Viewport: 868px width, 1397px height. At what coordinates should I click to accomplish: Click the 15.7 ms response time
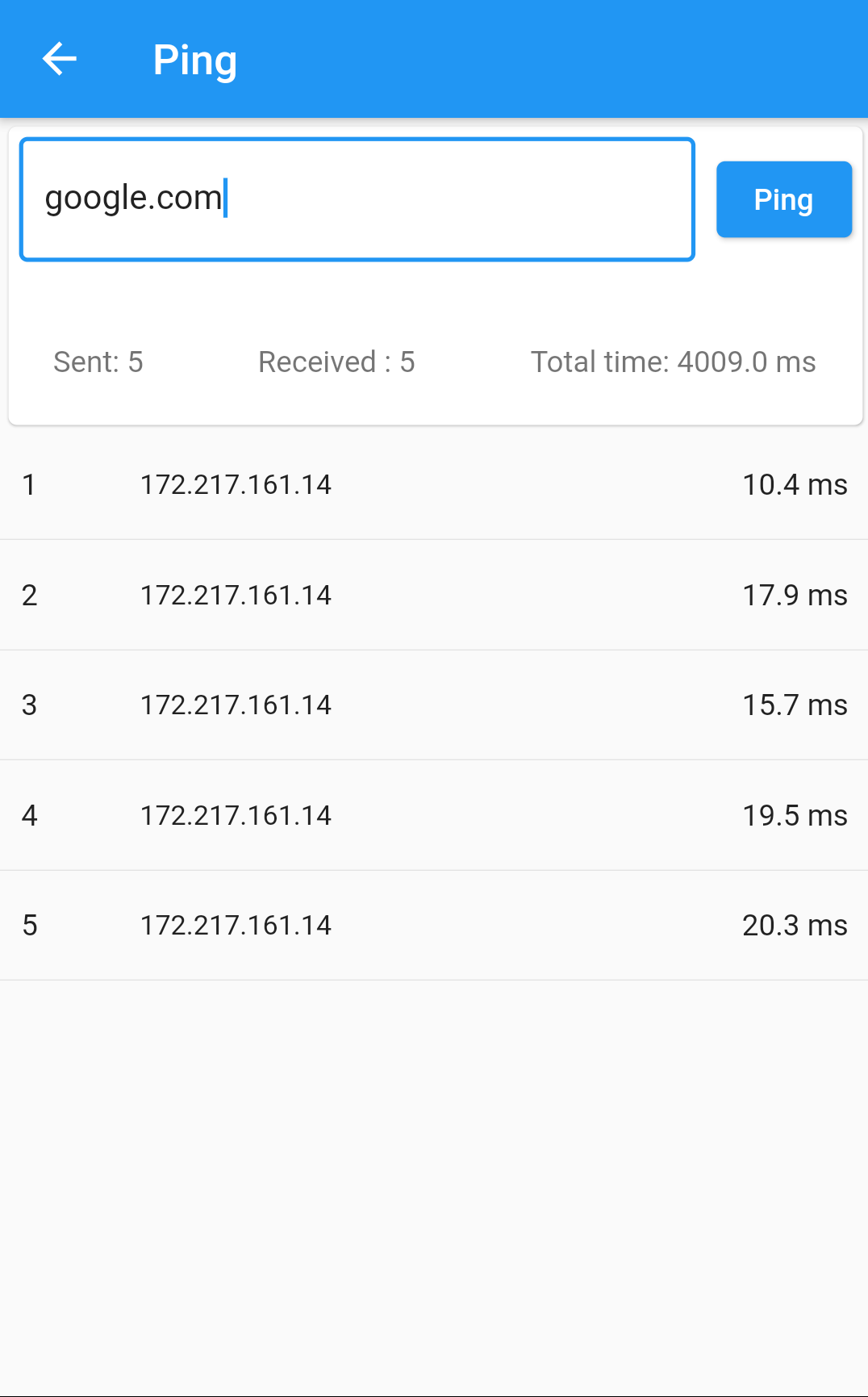pos(795,705)
